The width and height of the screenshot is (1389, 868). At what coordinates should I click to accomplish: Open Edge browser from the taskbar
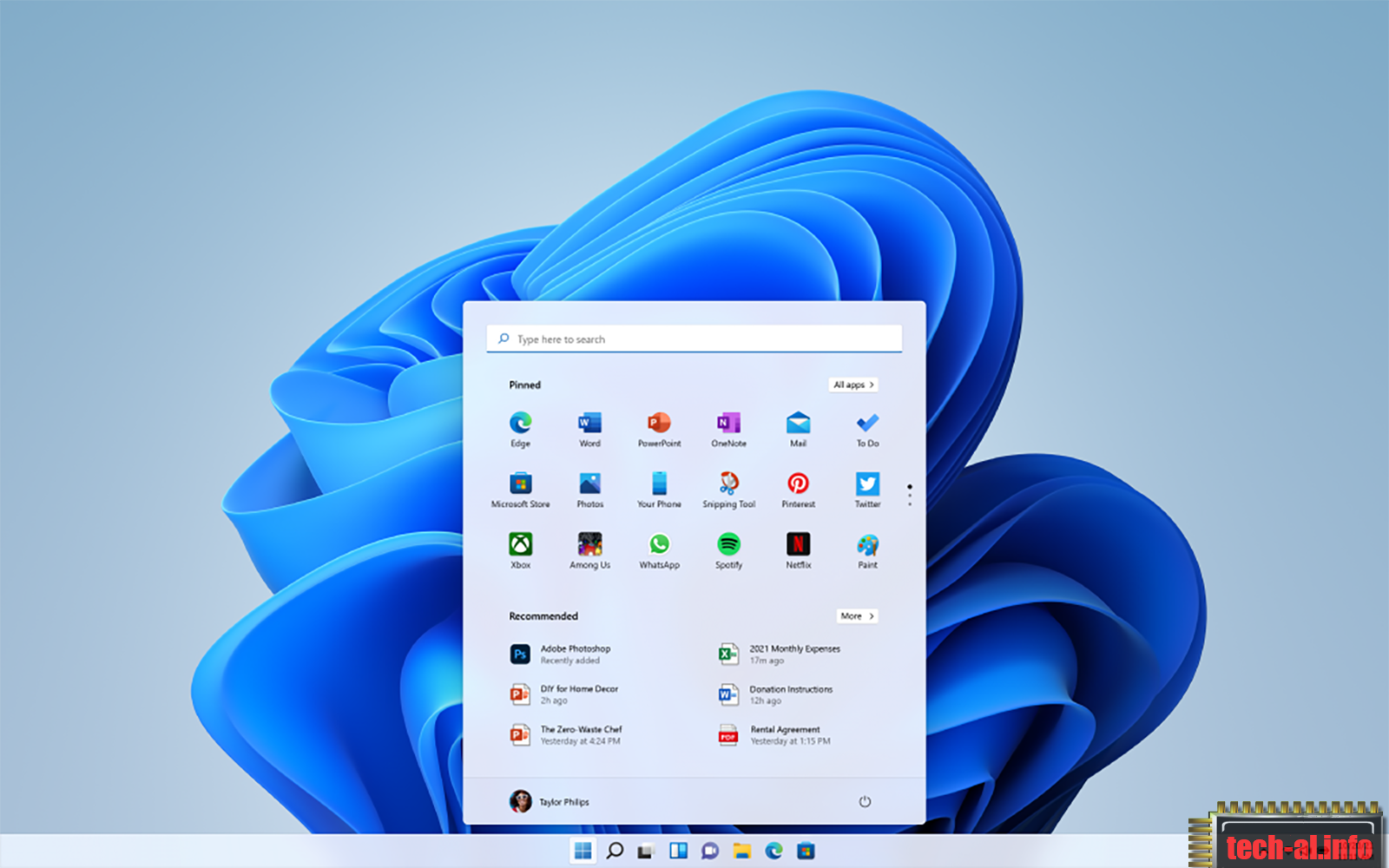[773, 851]
